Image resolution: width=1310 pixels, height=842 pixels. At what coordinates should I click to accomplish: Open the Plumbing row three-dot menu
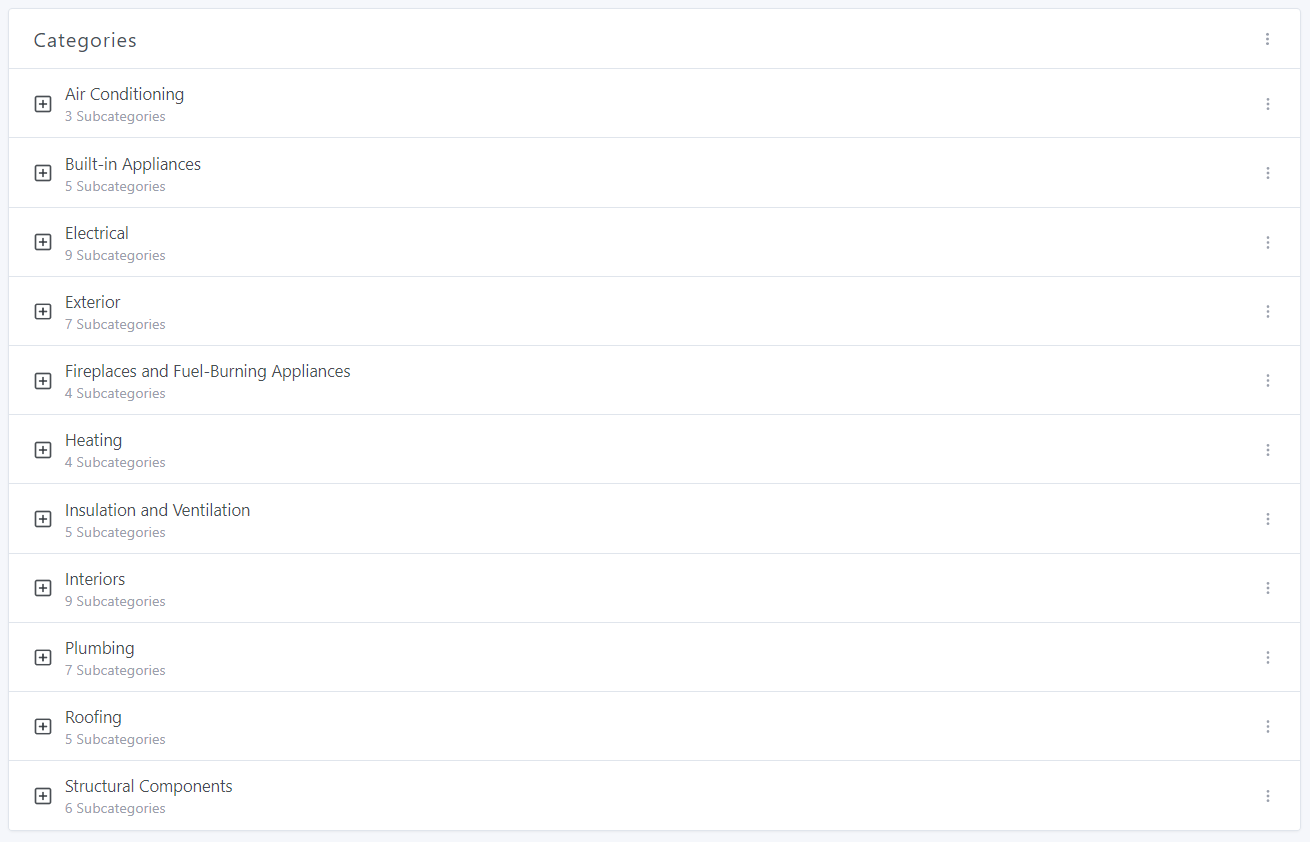click(1267, 657)
